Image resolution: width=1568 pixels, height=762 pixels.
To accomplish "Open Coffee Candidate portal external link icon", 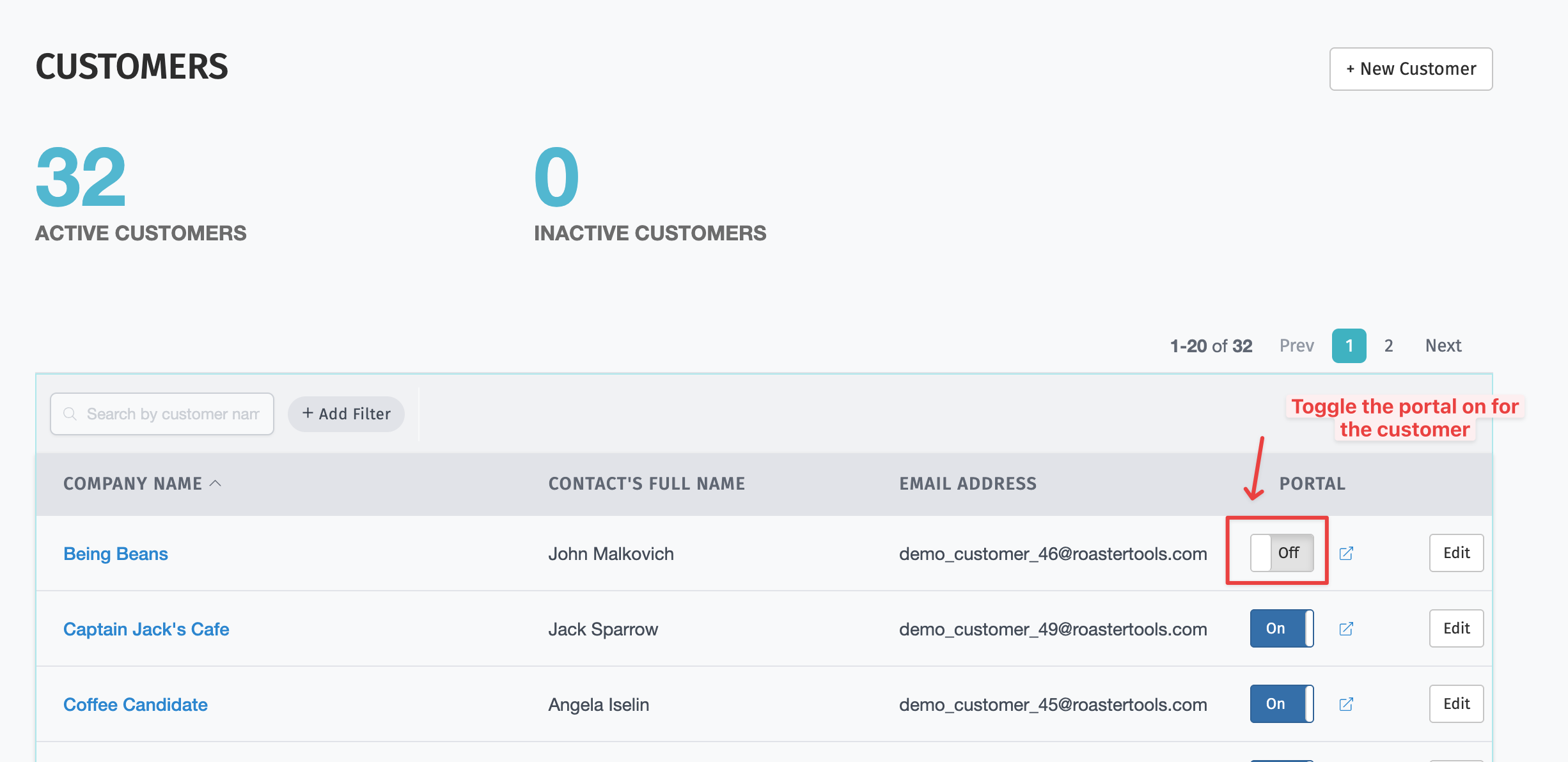I will (x=1346, y=704).
